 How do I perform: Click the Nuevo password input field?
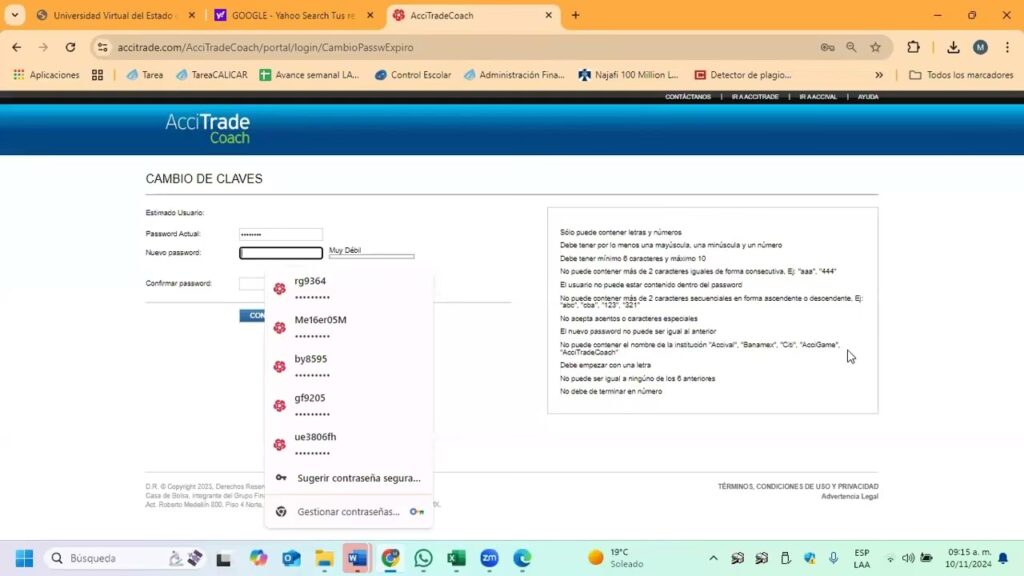click(281, 253)
